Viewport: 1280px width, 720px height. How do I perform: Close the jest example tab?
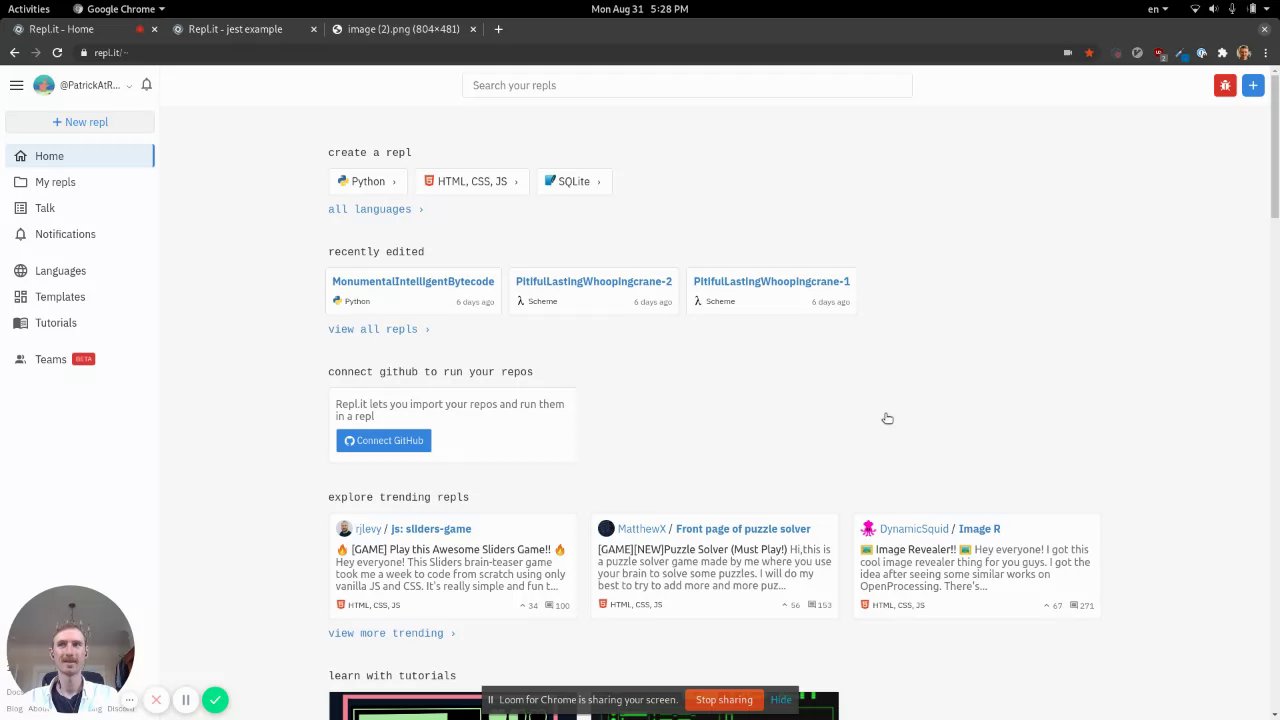313,29
